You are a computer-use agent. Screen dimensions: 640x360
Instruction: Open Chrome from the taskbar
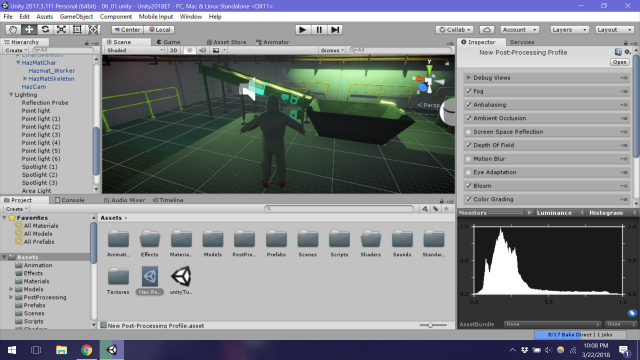tap(86, 350)
